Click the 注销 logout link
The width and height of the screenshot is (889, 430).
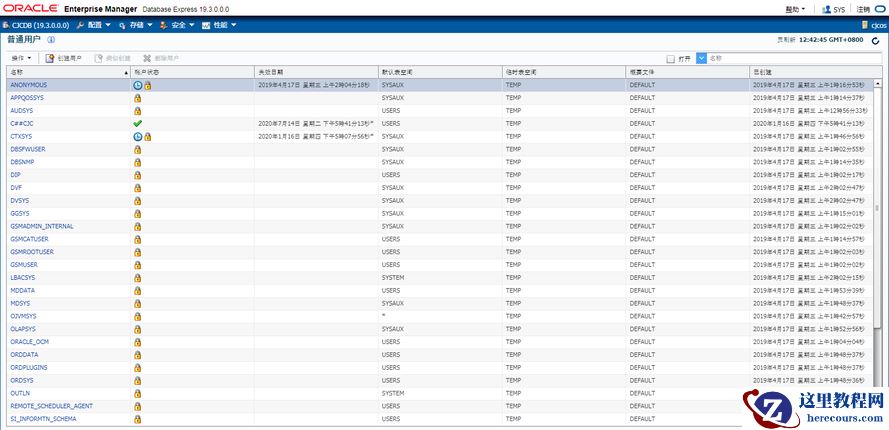[863, 9]
